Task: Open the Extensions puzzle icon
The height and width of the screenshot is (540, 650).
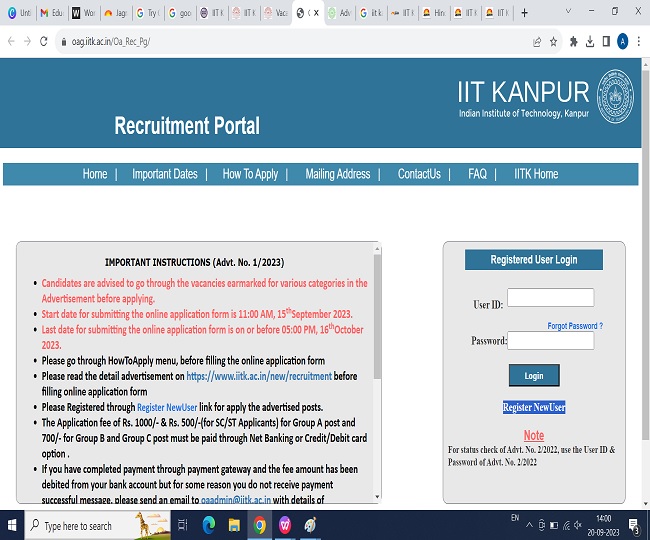Action: coord(574,41)
